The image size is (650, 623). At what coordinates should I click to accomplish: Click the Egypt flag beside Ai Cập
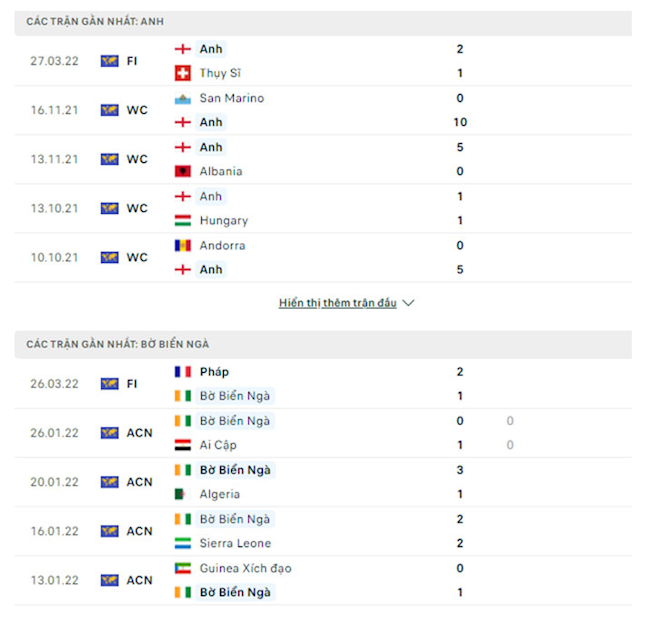183,445
